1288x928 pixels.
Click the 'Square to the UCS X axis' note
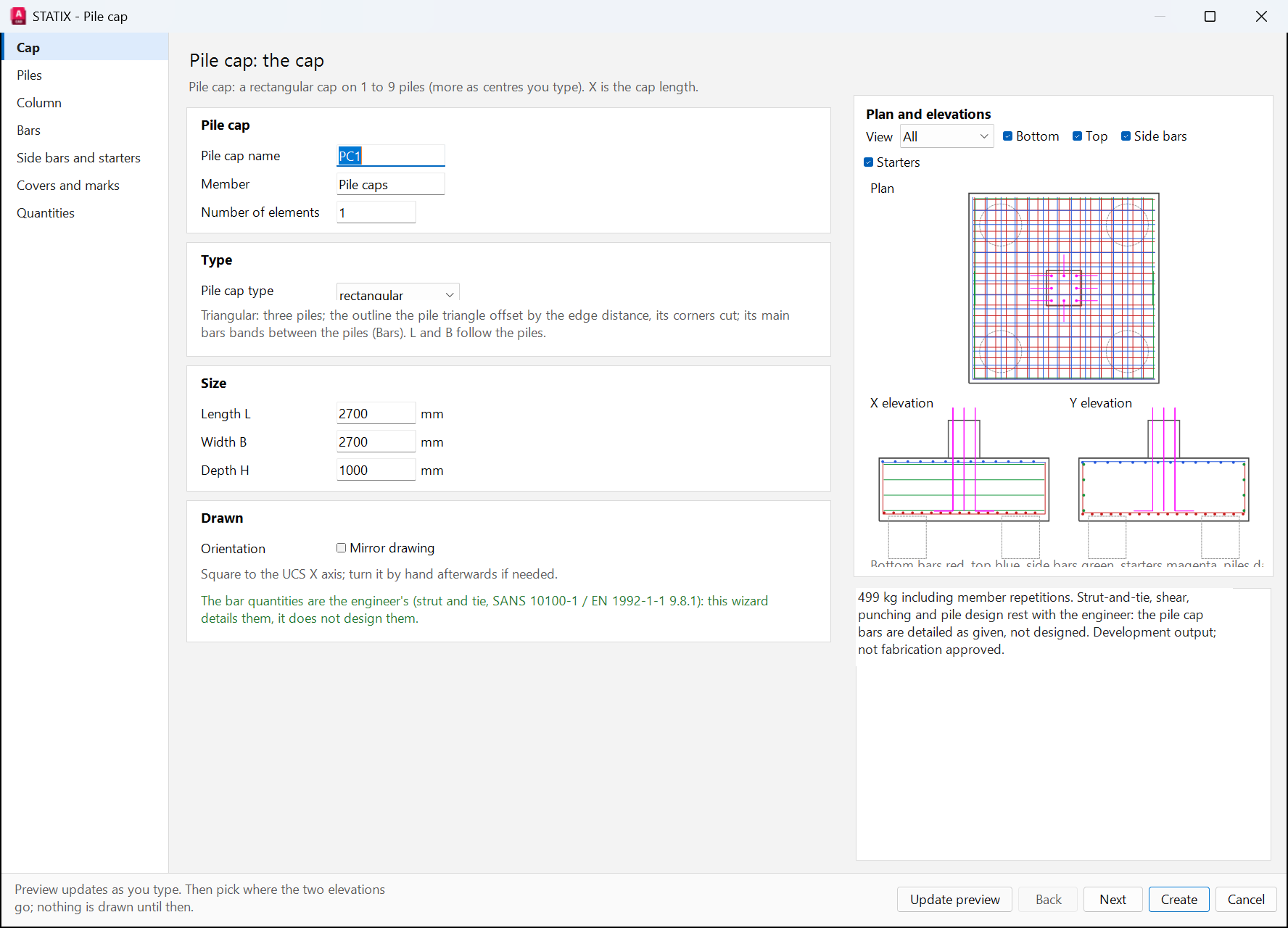click(379, 574)
